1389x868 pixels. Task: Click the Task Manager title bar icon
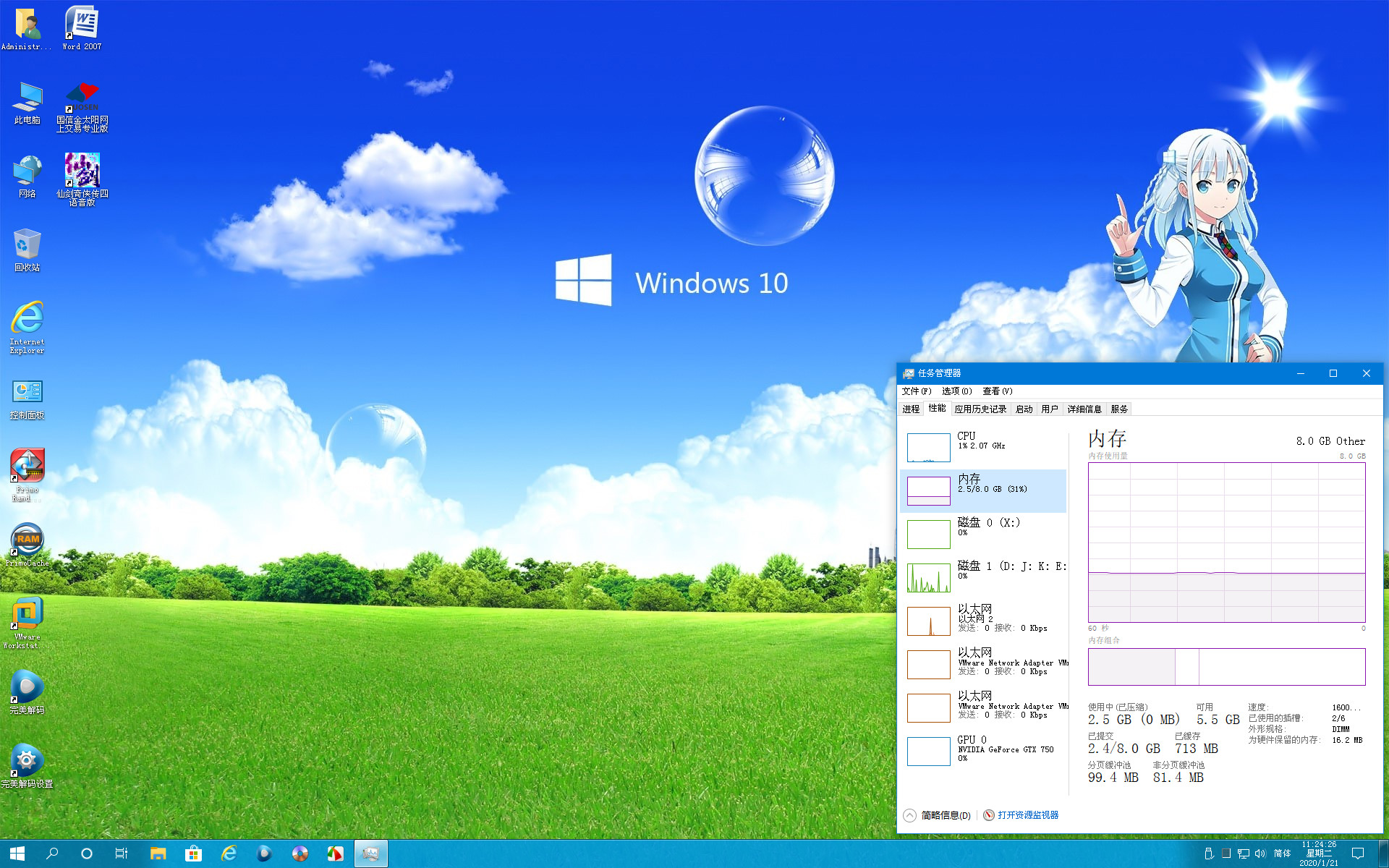909,373
